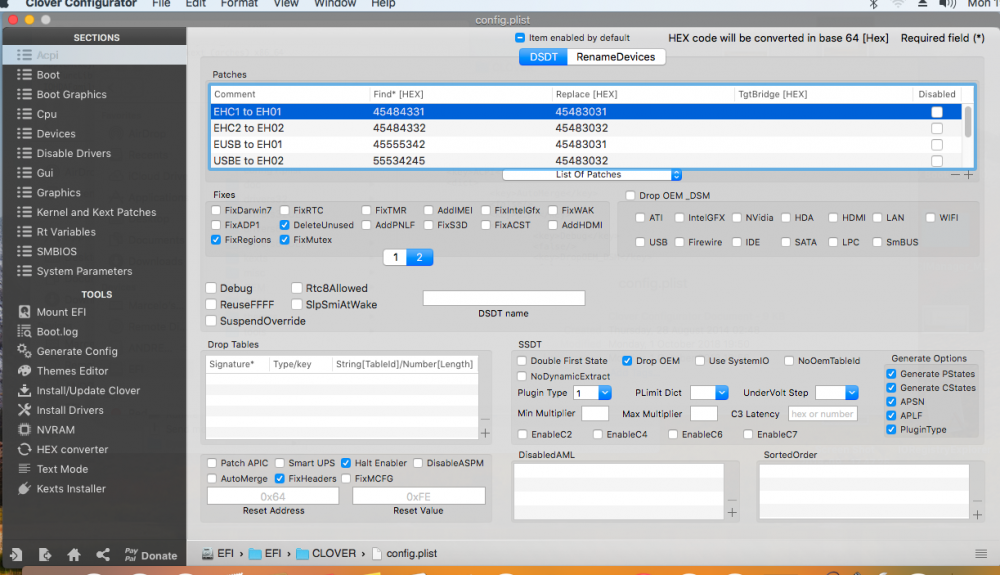Uncheck Halt Enabler option

coord(346,463)
